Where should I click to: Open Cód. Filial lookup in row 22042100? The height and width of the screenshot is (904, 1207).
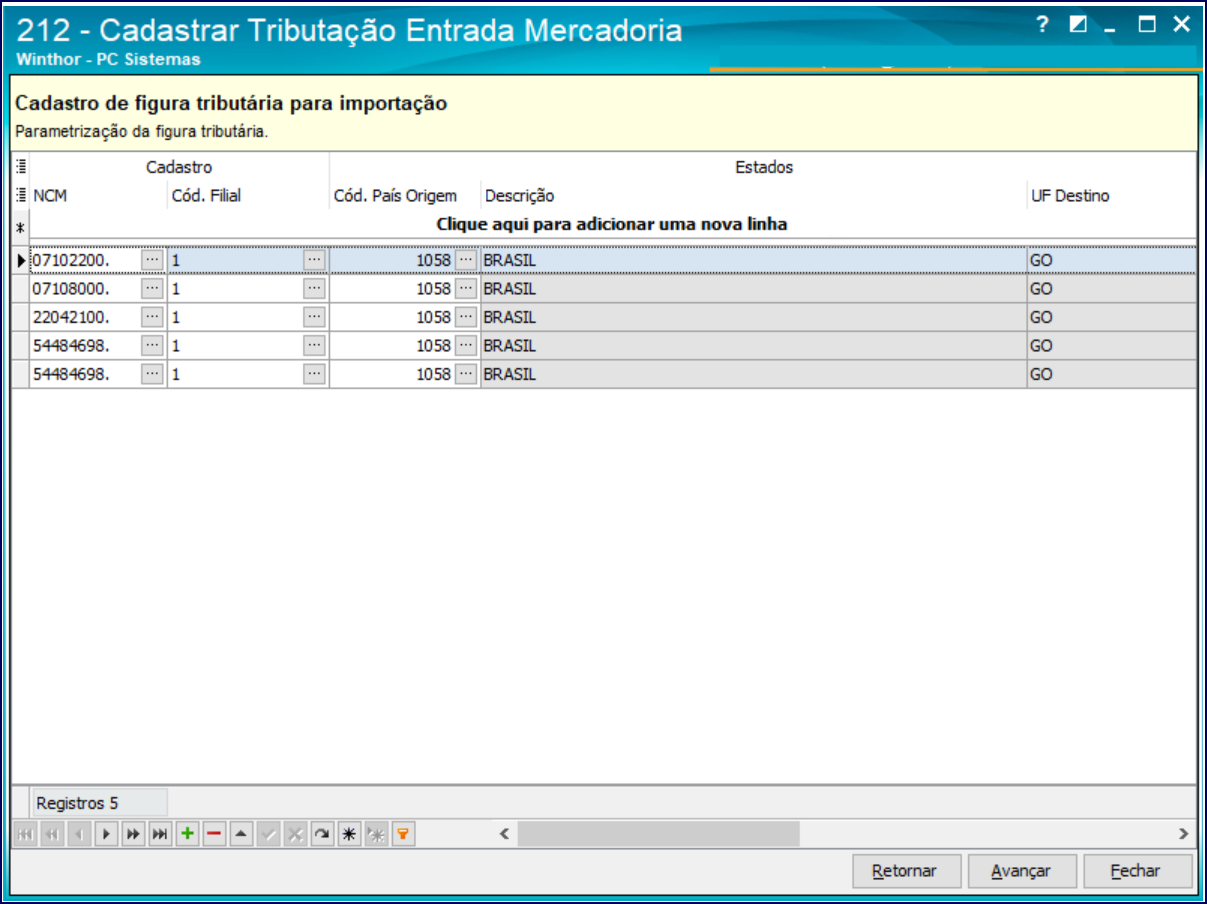point(315,317)
